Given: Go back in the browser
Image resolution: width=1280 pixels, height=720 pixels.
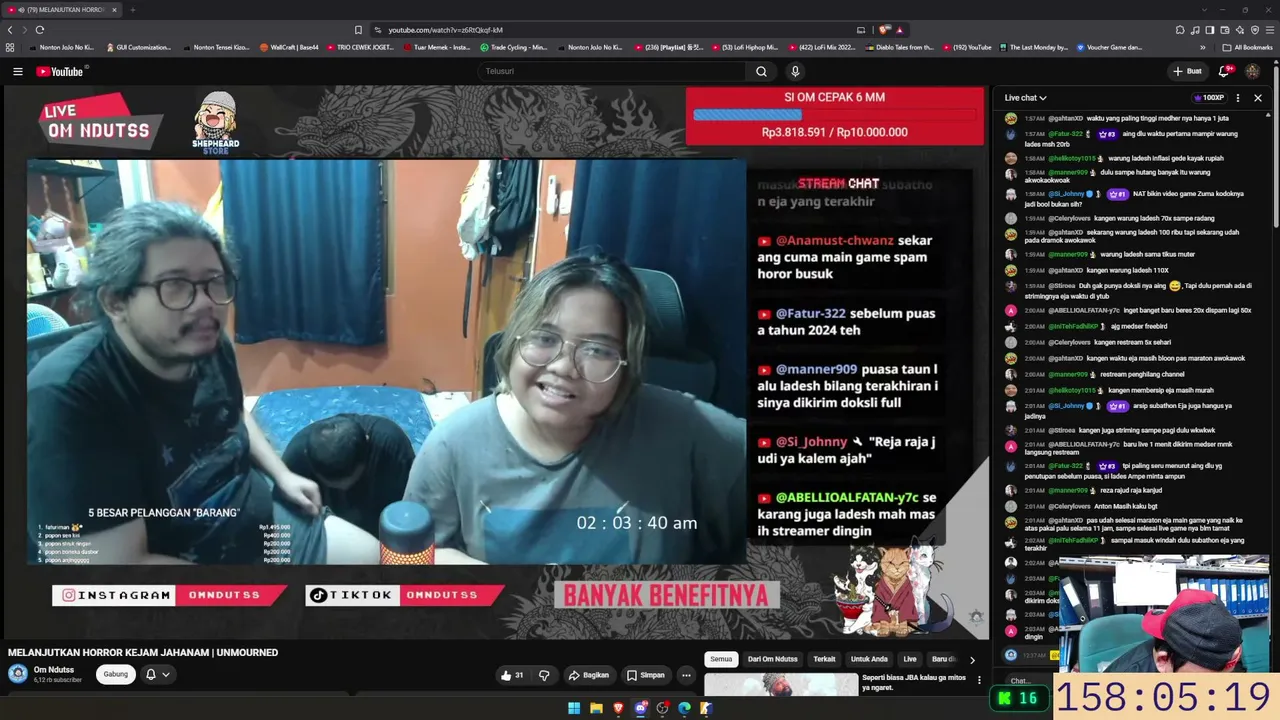Looking at the screenshot, I should coord(10,30).
